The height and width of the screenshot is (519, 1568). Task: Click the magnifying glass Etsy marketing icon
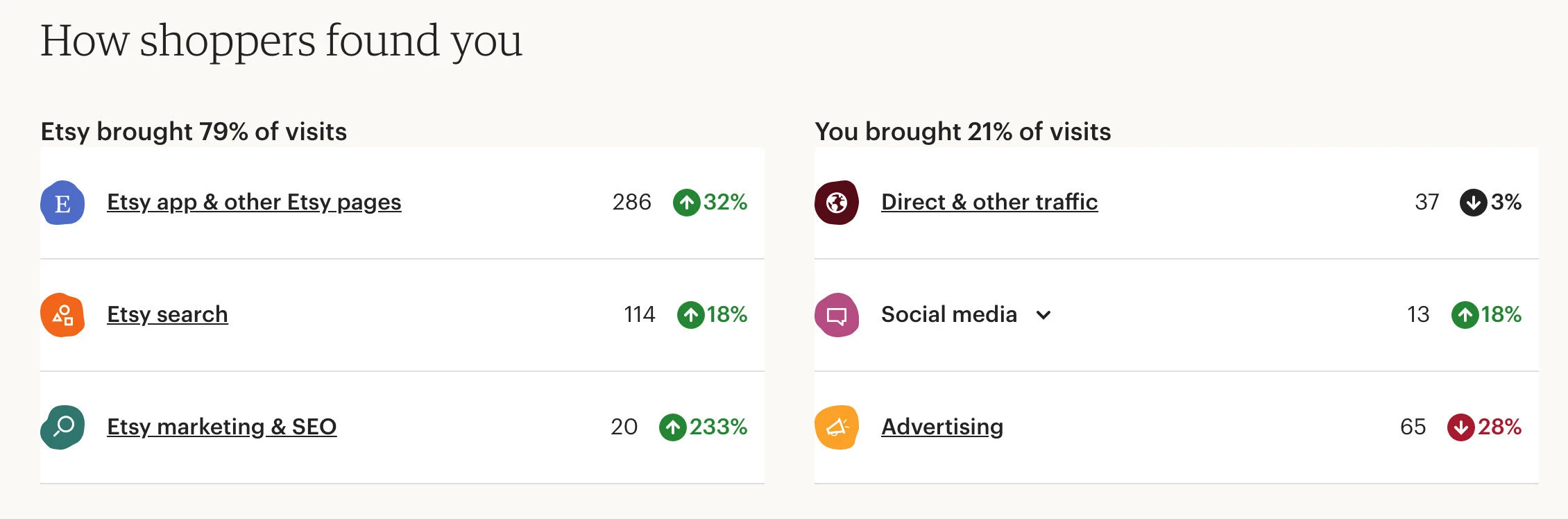[x=62, y=427]
